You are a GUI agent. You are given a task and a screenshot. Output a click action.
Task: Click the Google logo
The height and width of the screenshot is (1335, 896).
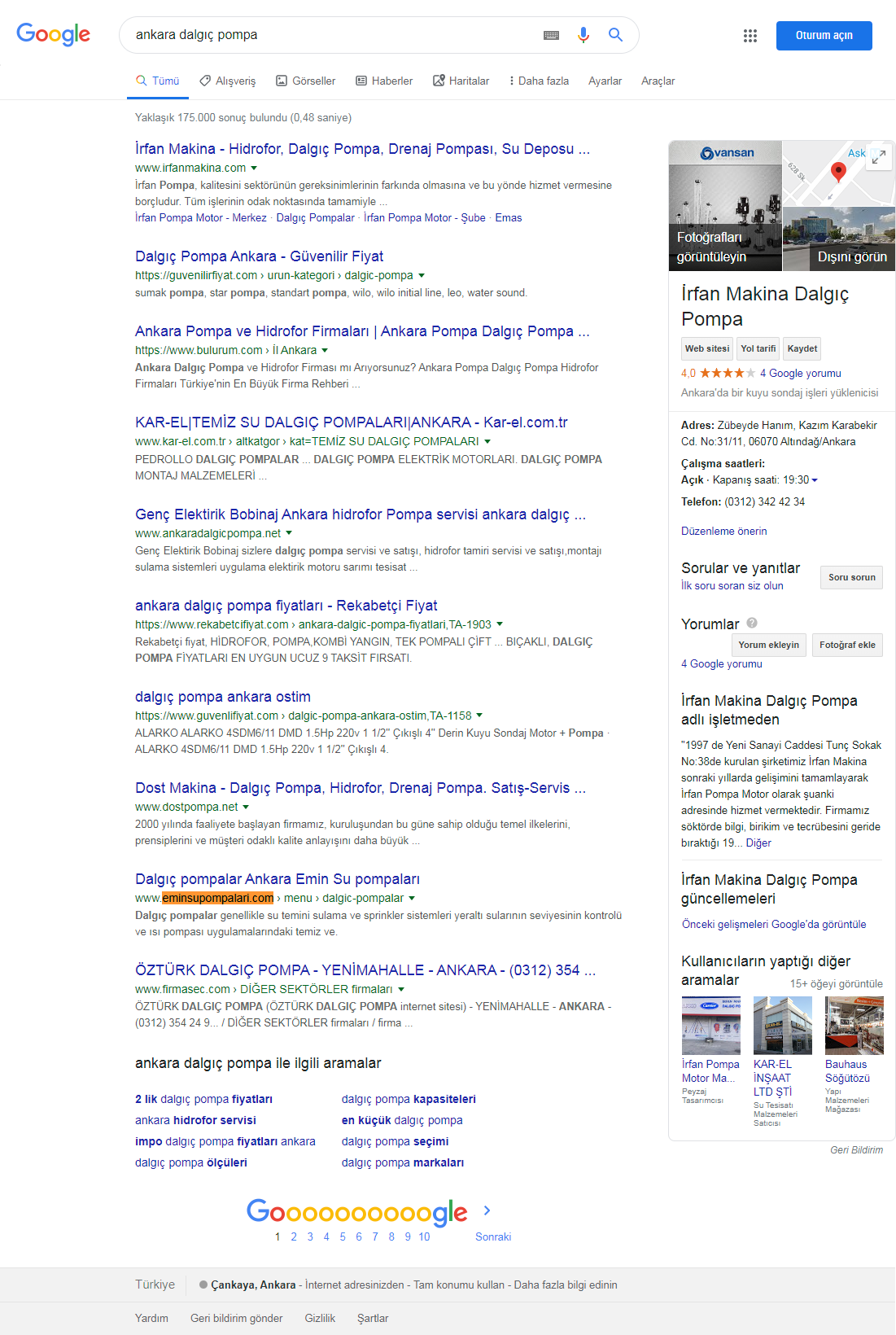coord(54,34)
